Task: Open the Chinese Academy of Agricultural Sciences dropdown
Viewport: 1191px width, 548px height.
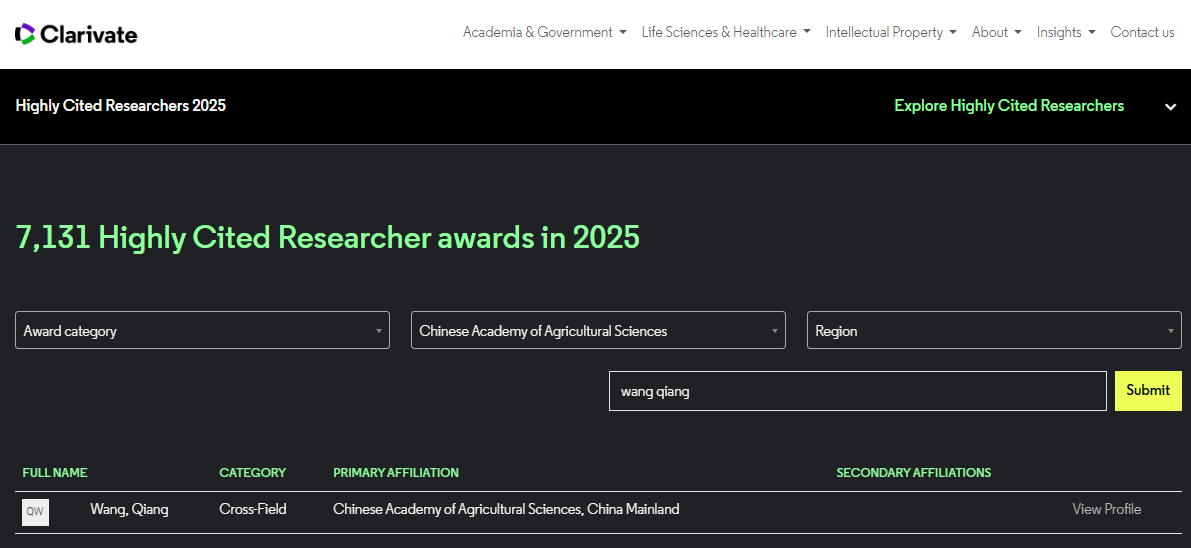Action: point(598,331)
